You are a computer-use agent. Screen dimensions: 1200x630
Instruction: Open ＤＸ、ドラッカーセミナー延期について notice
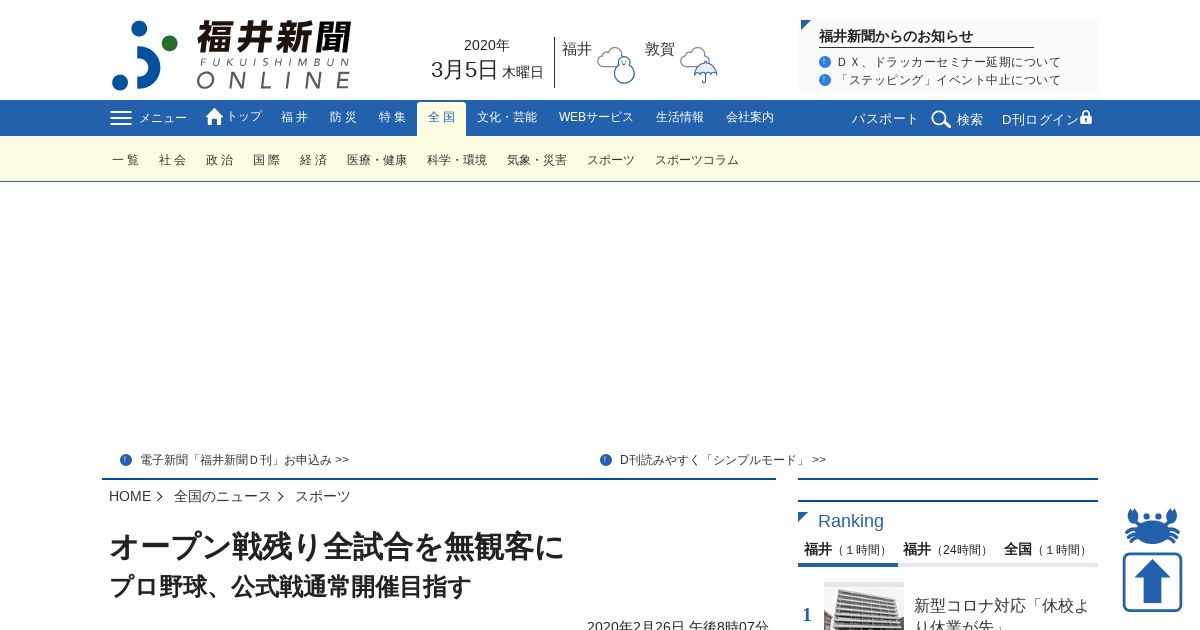click(948, 62)
